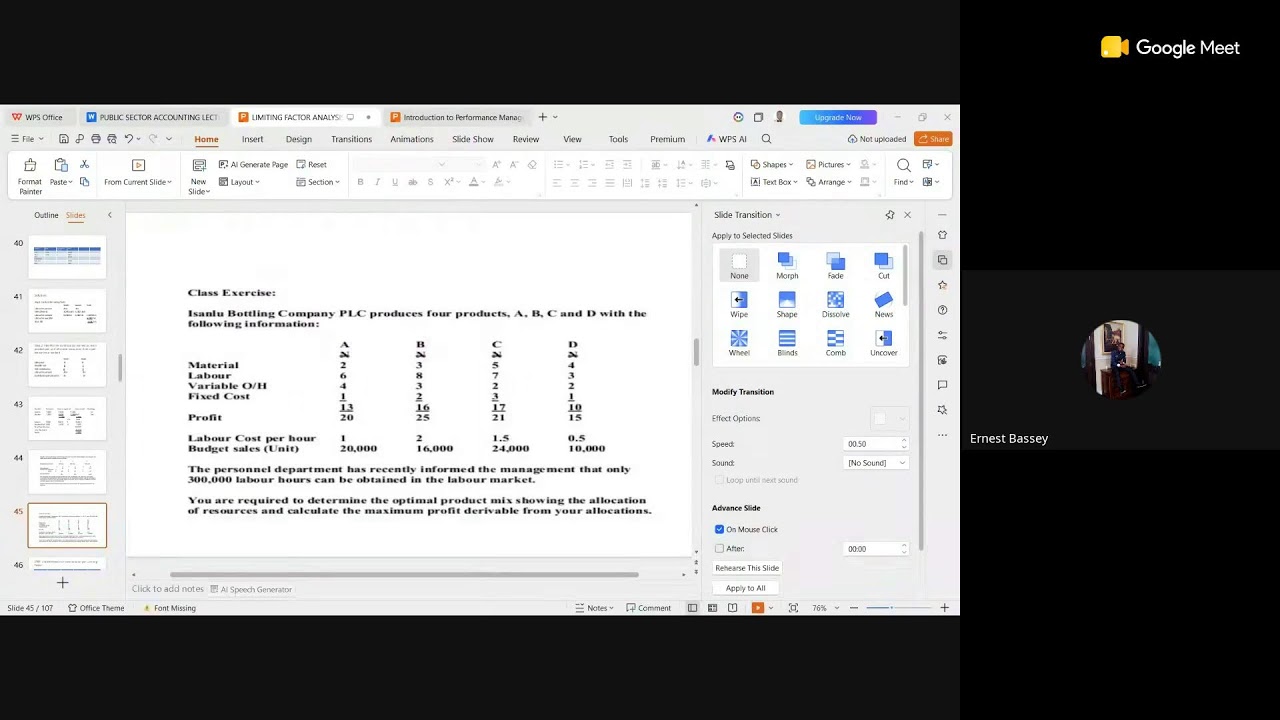
Task: Enable the After timing checkbox
Action: point(719,548)
